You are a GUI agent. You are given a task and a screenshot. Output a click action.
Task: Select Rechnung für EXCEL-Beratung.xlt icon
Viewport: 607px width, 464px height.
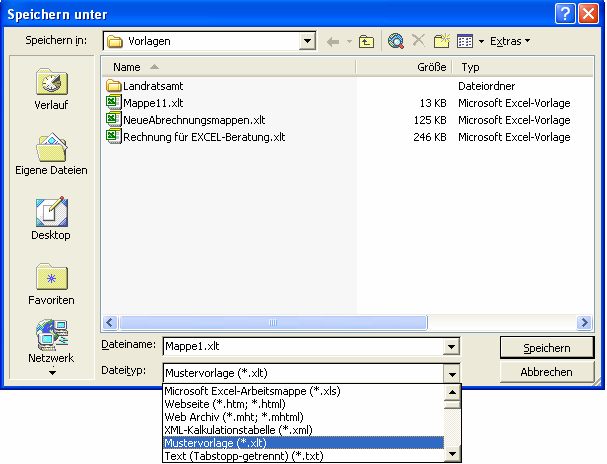click(x=113, y=136)
